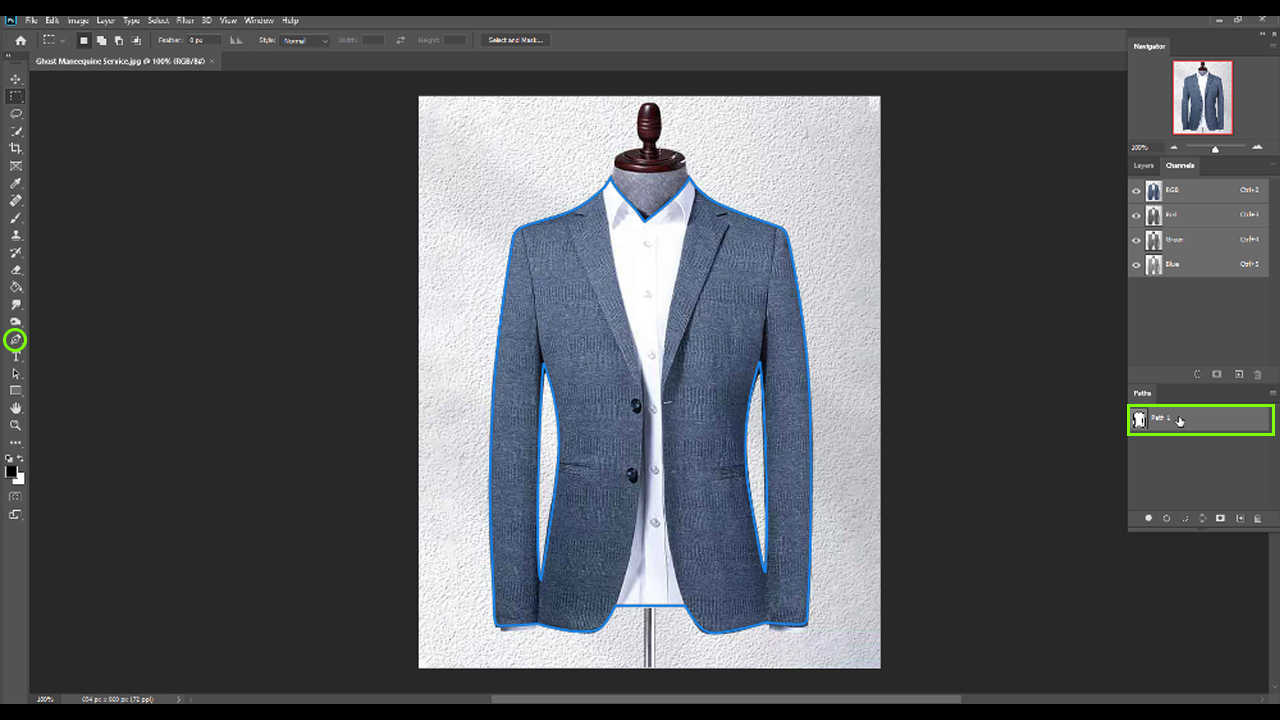1280x720 pixels.
Task: Select the Eraser tool
Action: 15,270
